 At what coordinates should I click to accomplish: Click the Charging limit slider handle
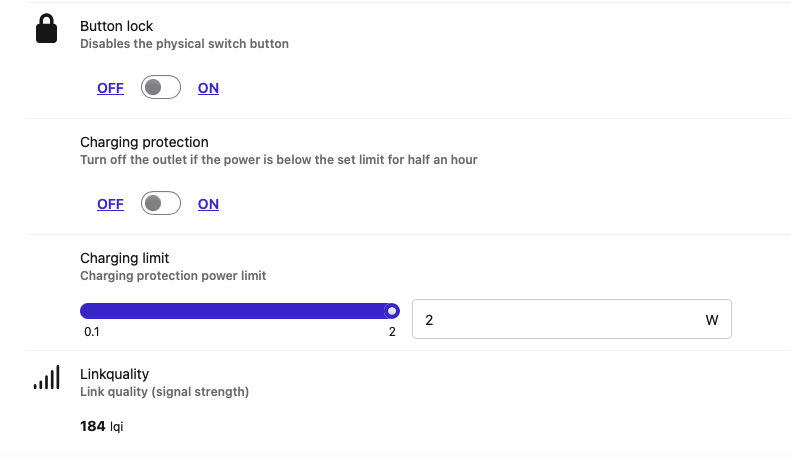[x=392, y=311]
